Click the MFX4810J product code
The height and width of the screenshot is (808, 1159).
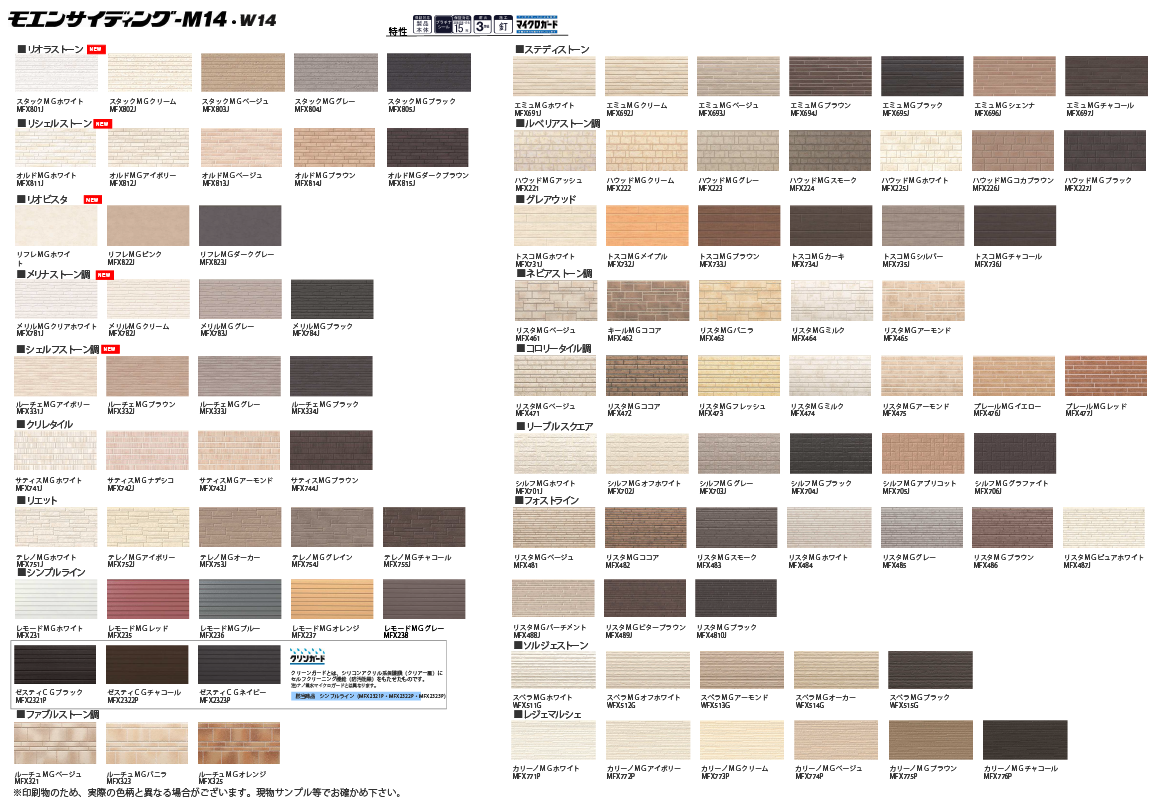712,635
